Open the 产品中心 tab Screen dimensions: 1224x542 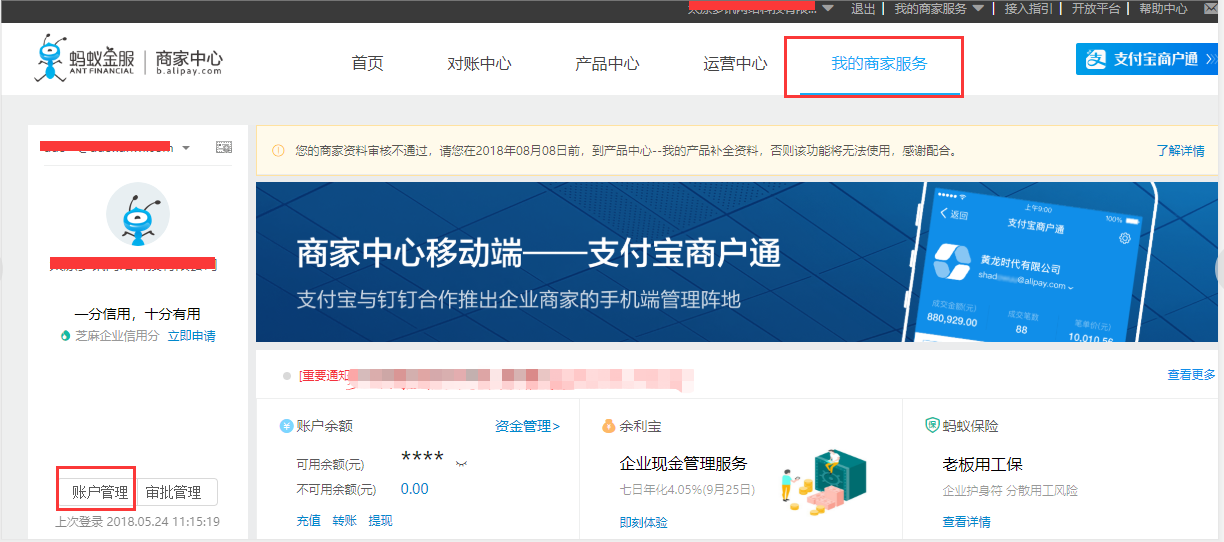click(607, 63)
